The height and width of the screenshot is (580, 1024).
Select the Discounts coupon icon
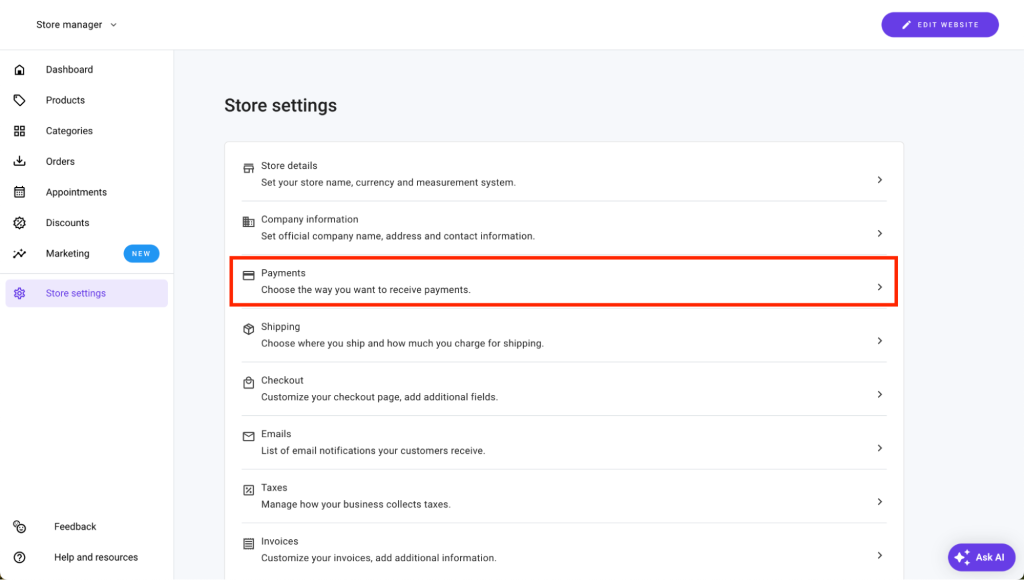[20, 222]
